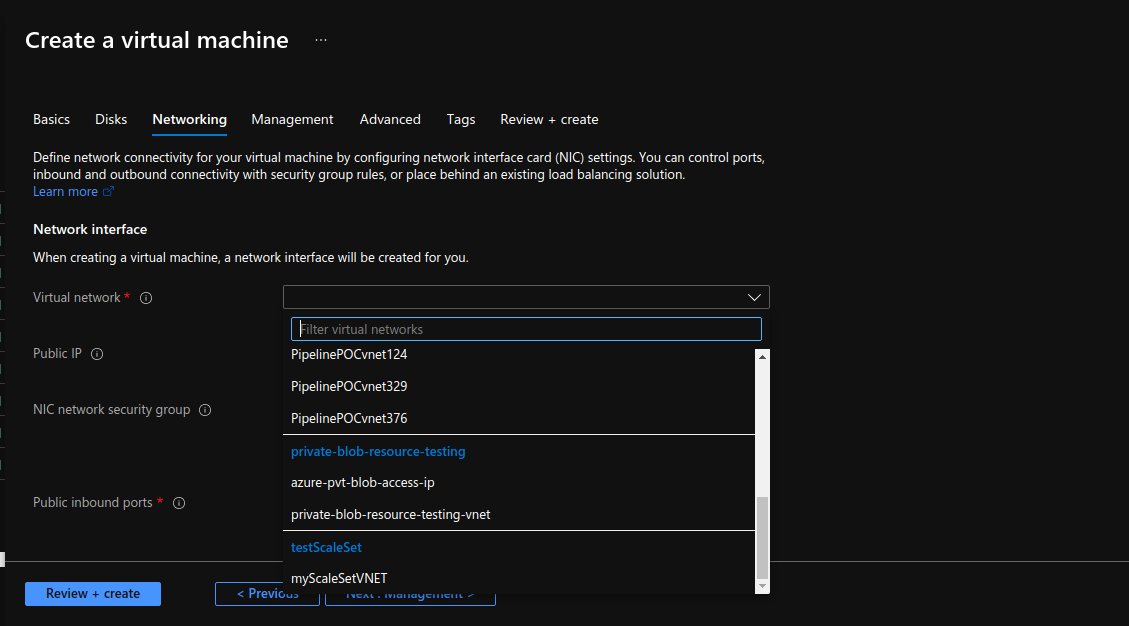This screenshot has height=626, width=1129.
Task: Choose PipelinePOCvnet376 from the list
Action: (349, 419)
